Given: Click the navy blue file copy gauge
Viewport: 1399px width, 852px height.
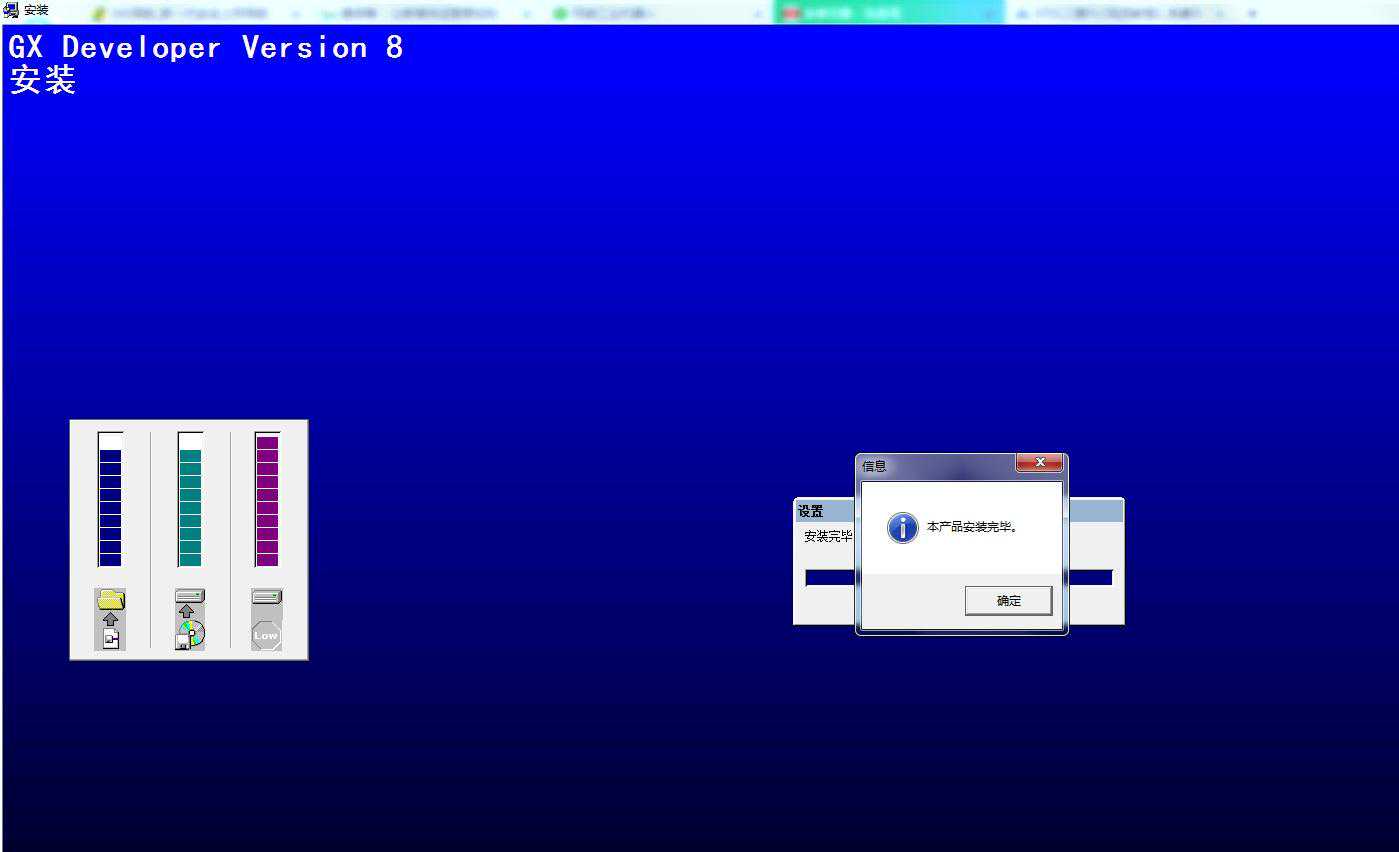Looking at the screenshot, I should click(110, 500).
